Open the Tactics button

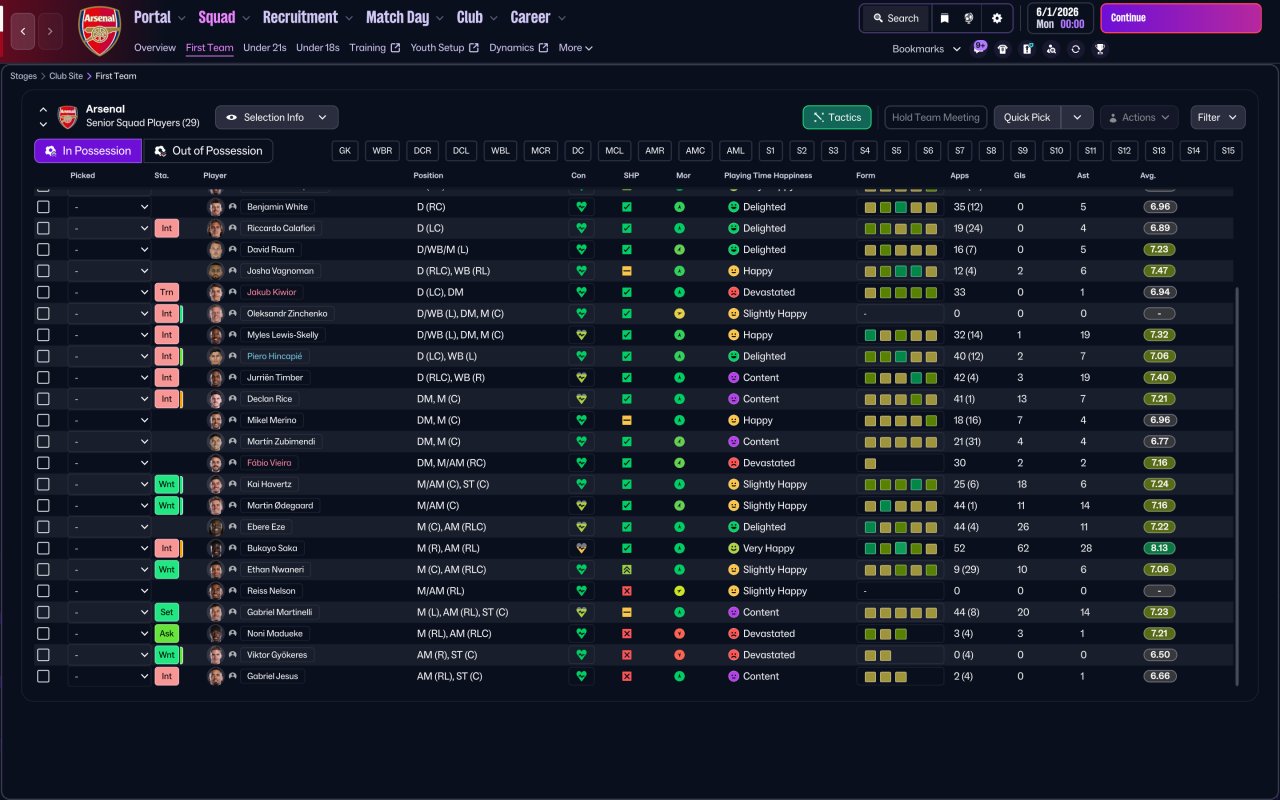coord(837,117)
